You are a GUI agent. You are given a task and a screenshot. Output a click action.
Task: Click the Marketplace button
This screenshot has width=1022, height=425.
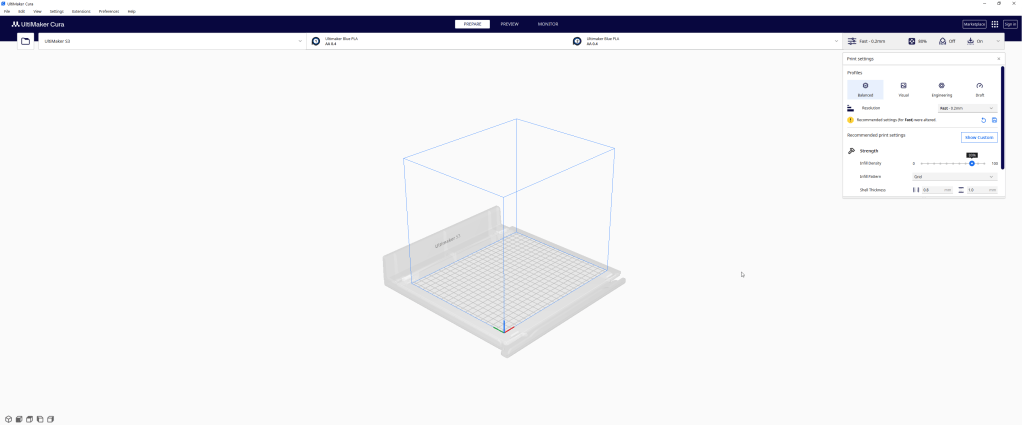point(974,24)
